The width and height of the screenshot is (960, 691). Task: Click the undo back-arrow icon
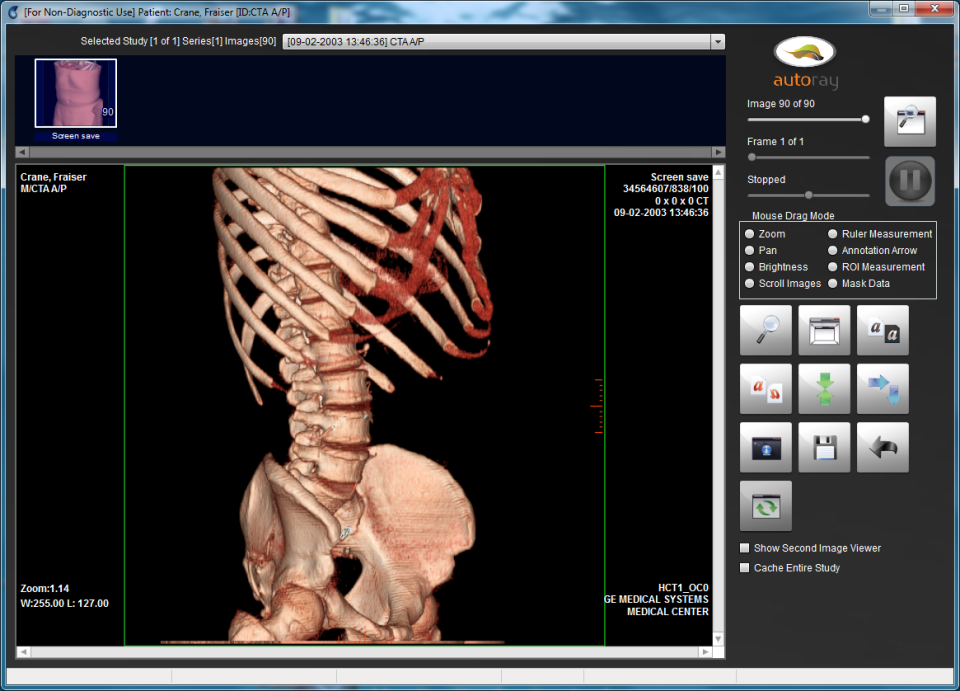(882, 447)
